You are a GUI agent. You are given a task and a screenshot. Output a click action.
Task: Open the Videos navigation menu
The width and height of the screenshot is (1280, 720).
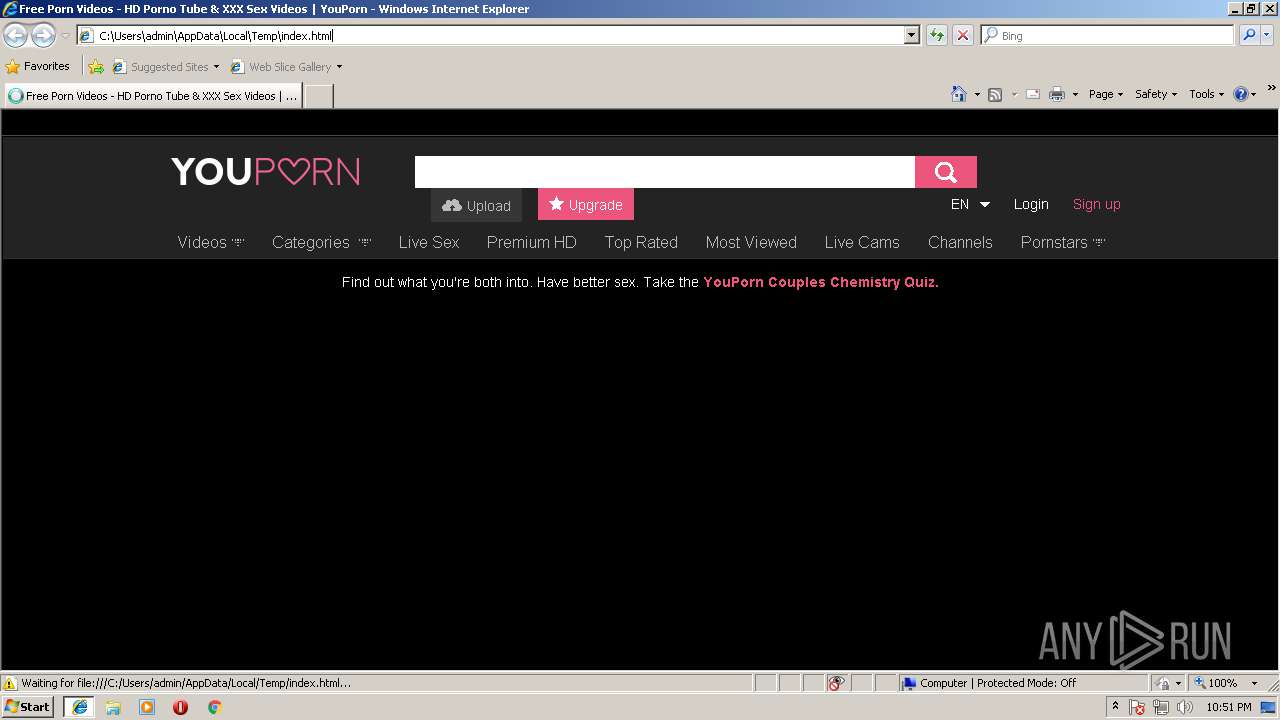[x=210, y=242]
